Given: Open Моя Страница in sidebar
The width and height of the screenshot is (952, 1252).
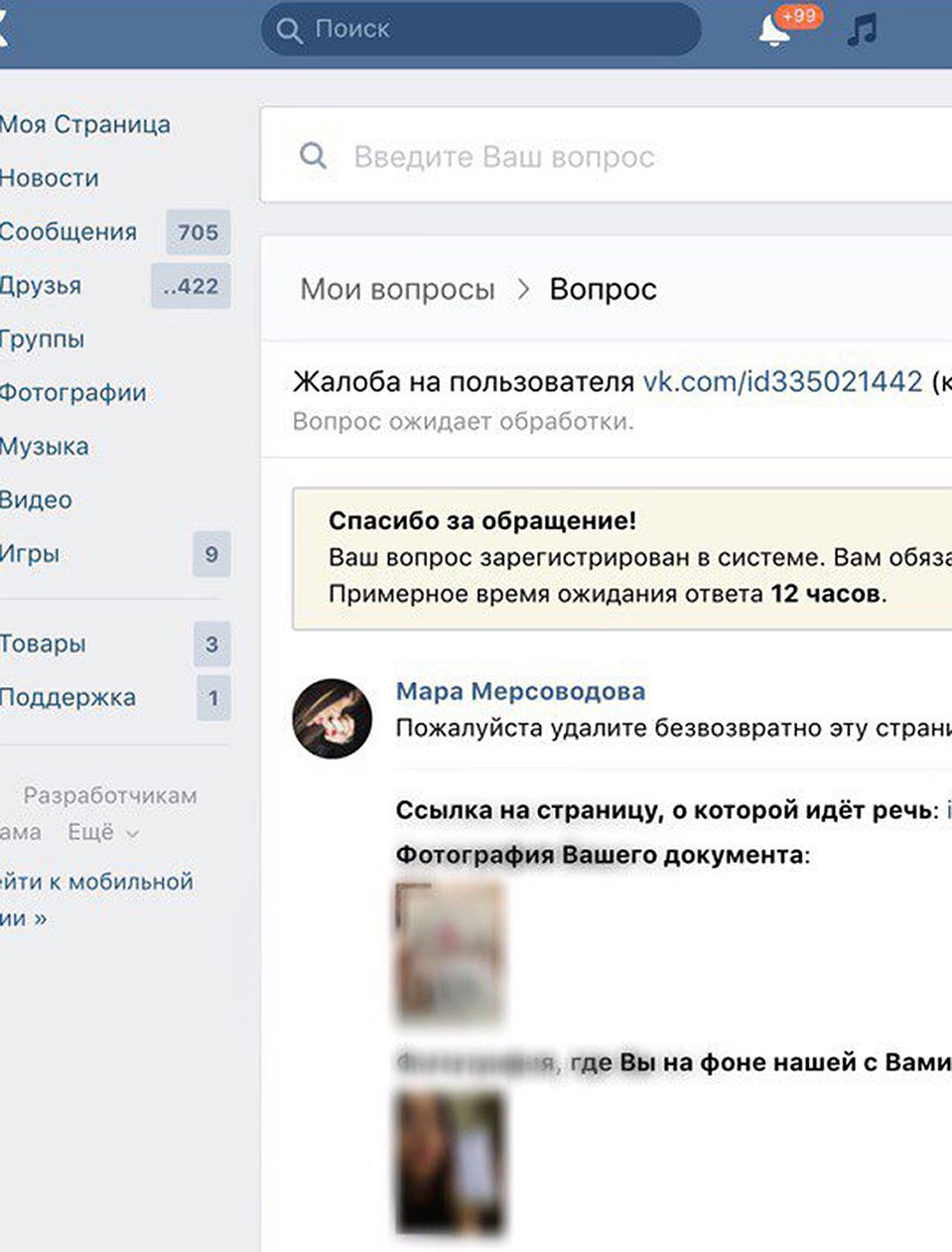Looking at the screenshot, I should click(84, 124).
